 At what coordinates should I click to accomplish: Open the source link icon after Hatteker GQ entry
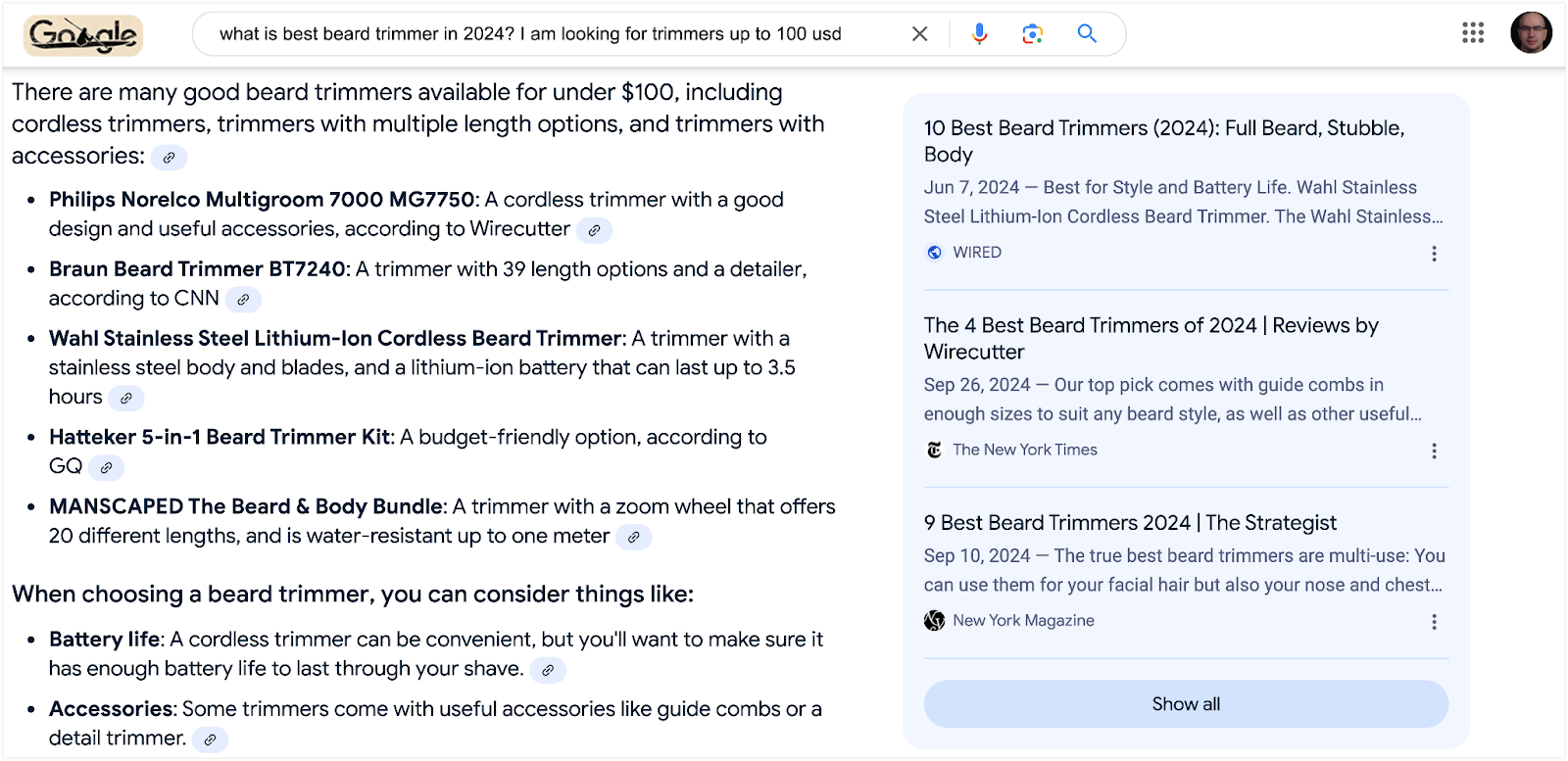point(106,468)
